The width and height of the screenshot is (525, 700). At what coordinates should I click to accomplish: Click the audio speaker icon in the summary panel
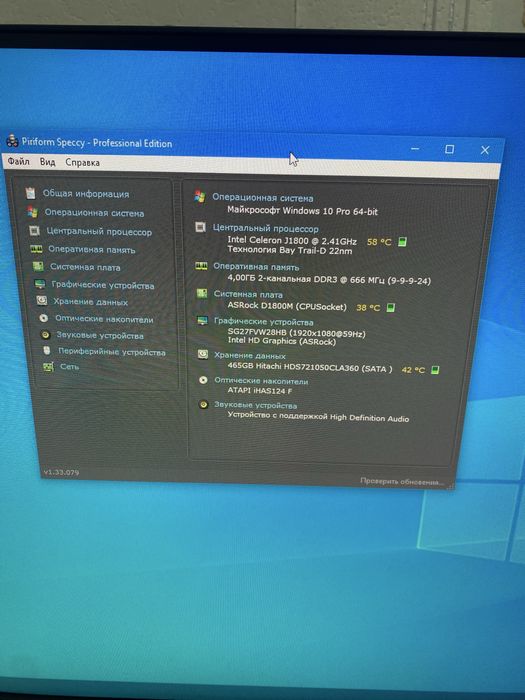click(x=204, y=404)
